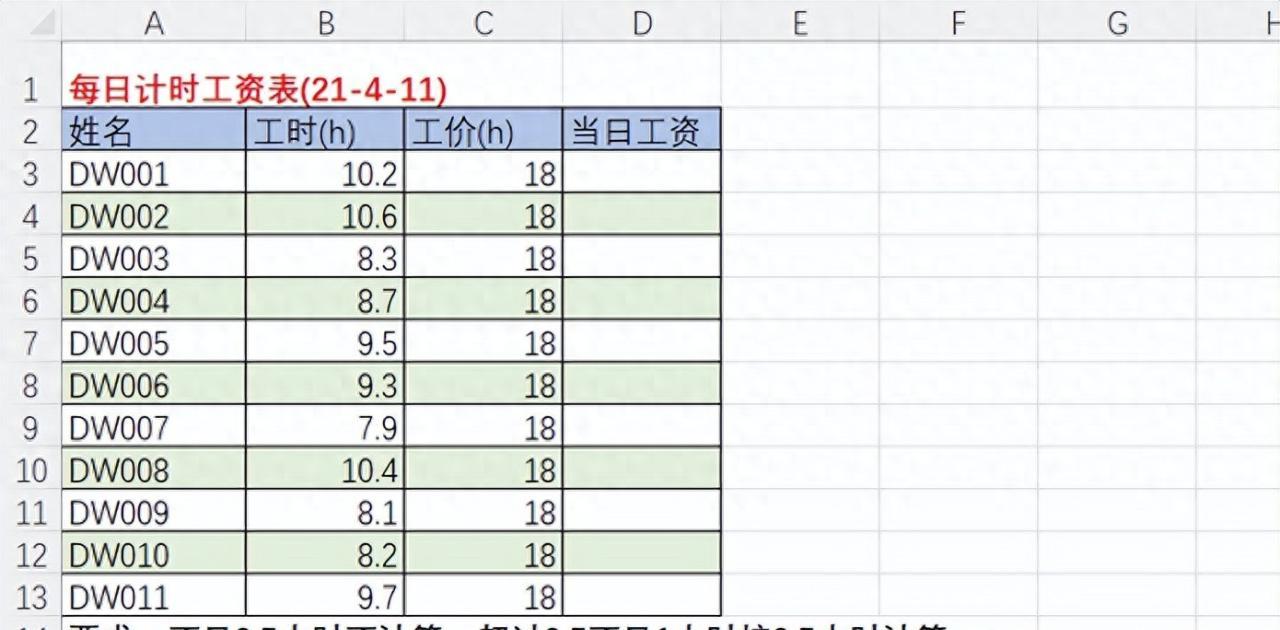Click the 8.3 hours cell for DW003
The width and height of the screenshot is (1280, 630).
click(326, 257)
